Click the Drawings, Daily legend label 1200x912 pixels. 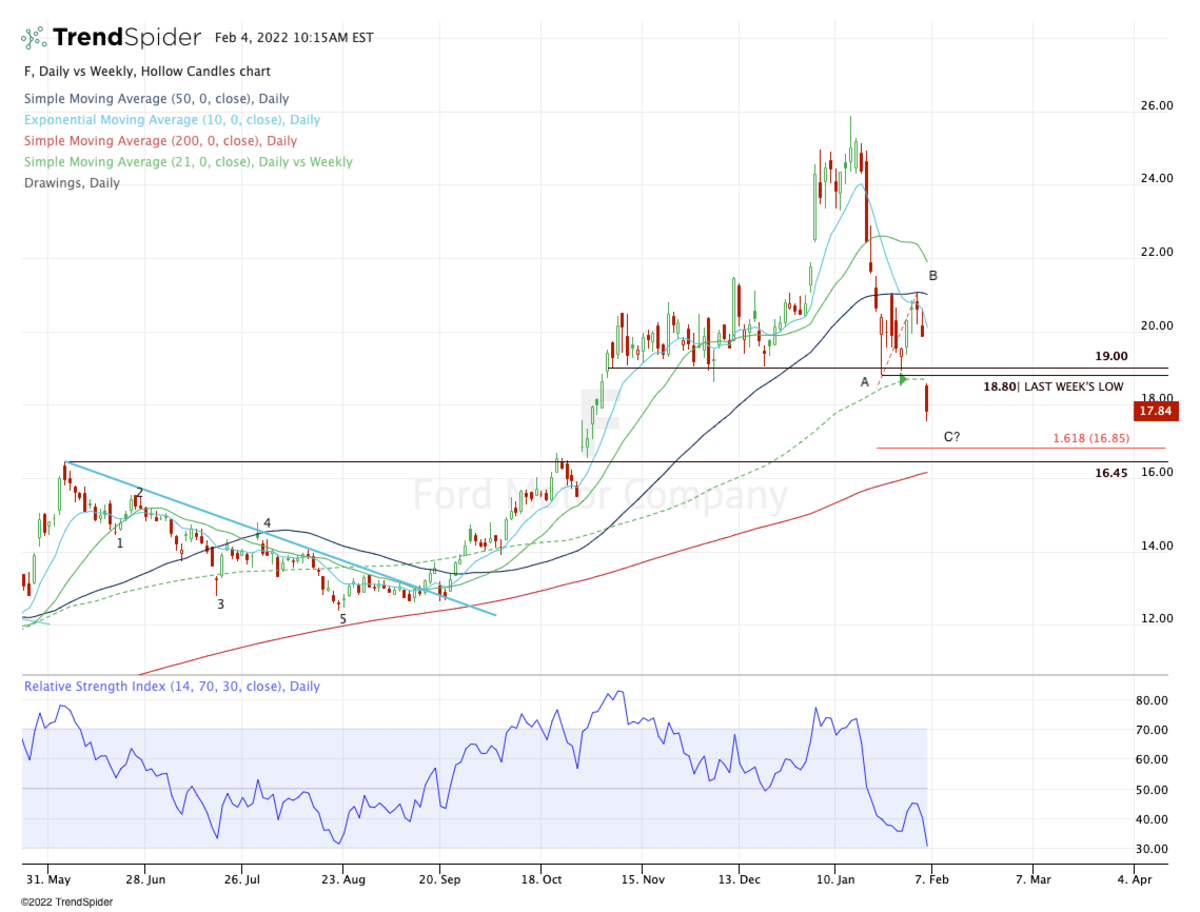click(x=71, y=183)
